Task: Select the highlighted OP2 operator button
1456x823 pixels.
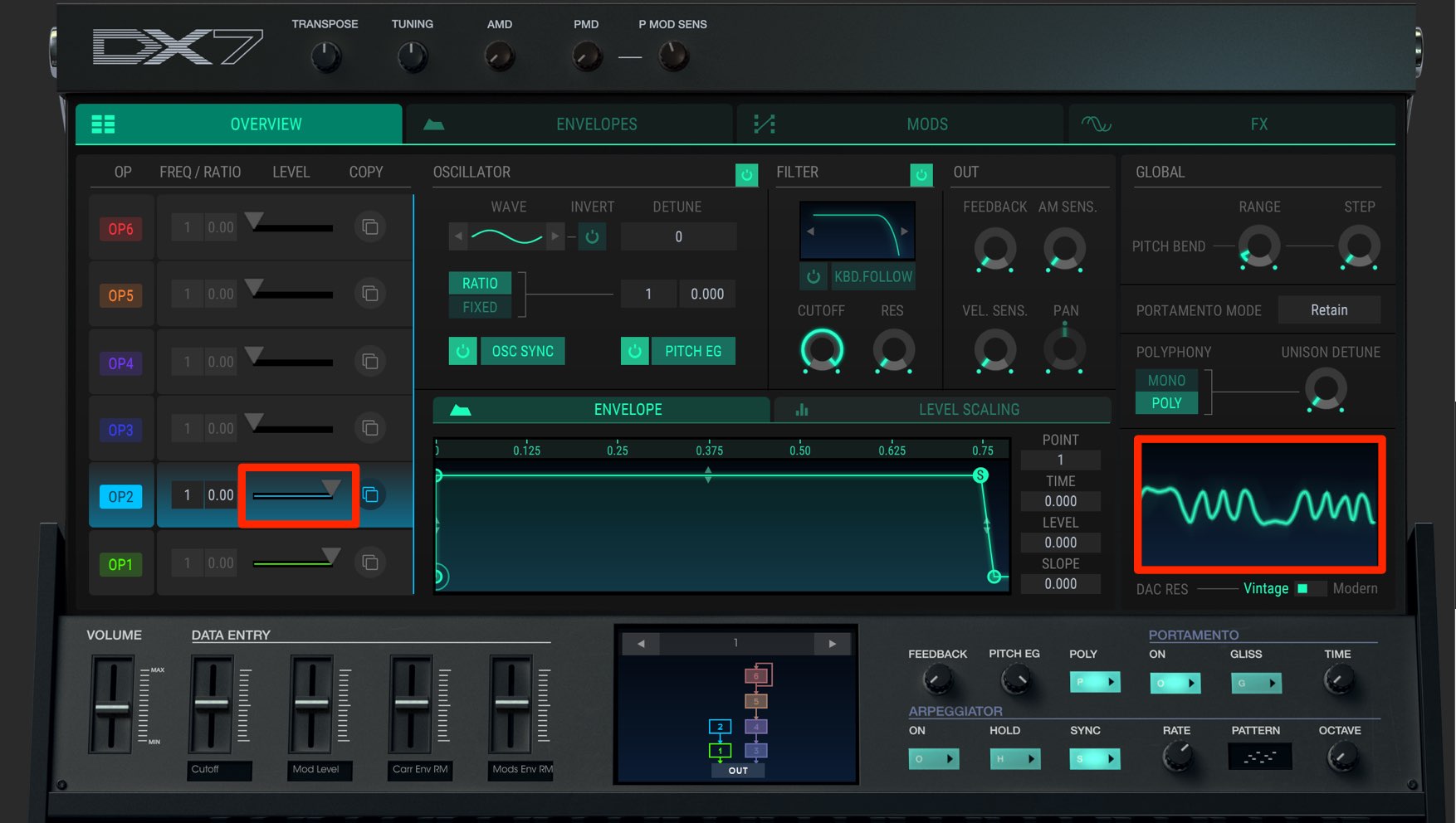Action: coord(120,497)
